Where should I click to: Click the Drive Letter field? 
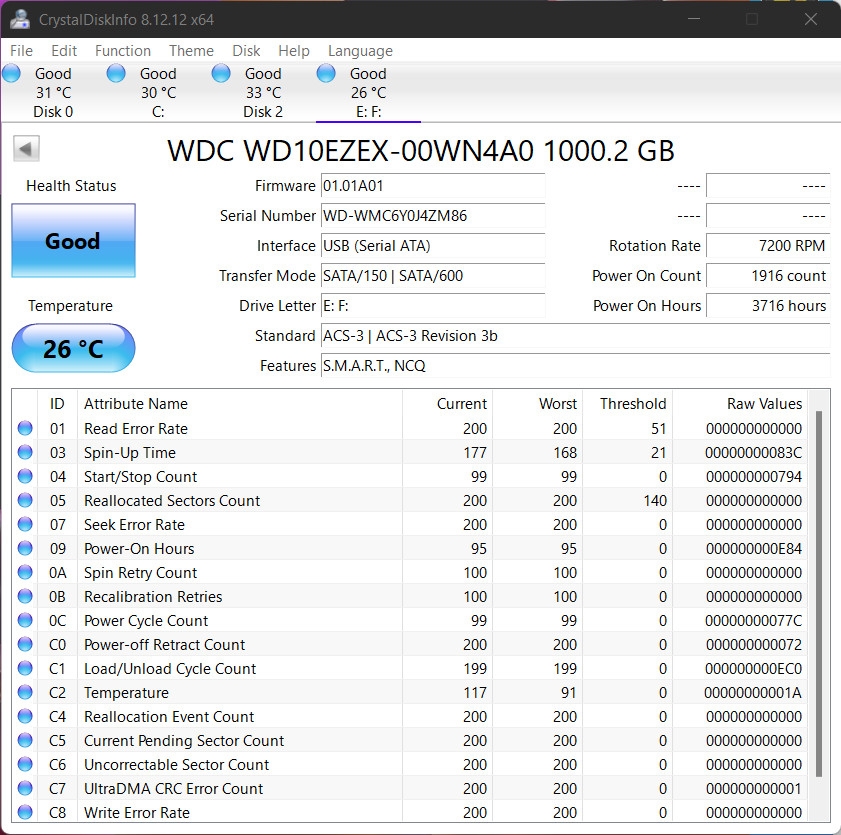(x=433, y=306)
